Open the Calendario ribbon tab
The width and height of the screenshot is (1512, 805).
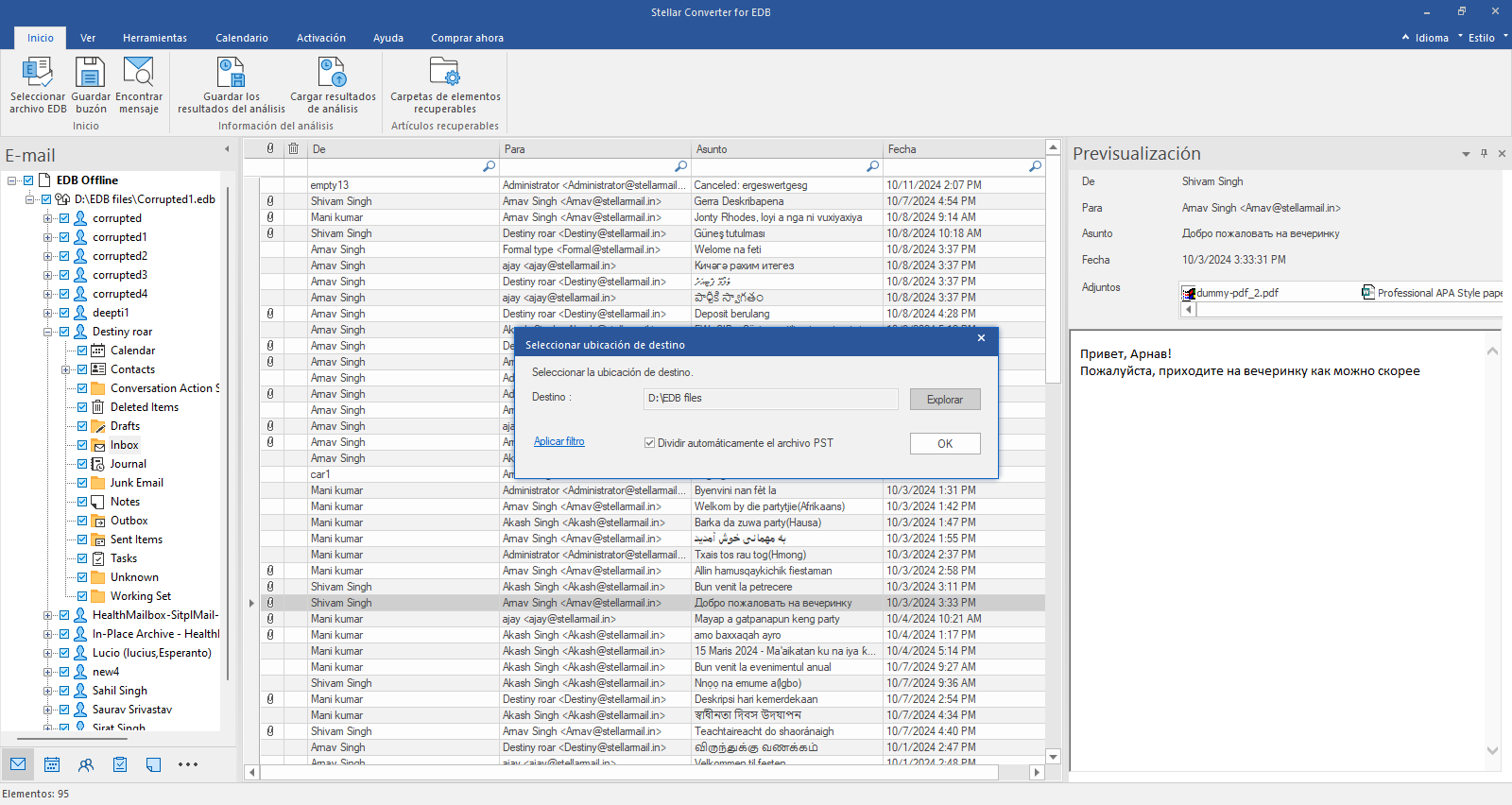click(x=242, y=38)
